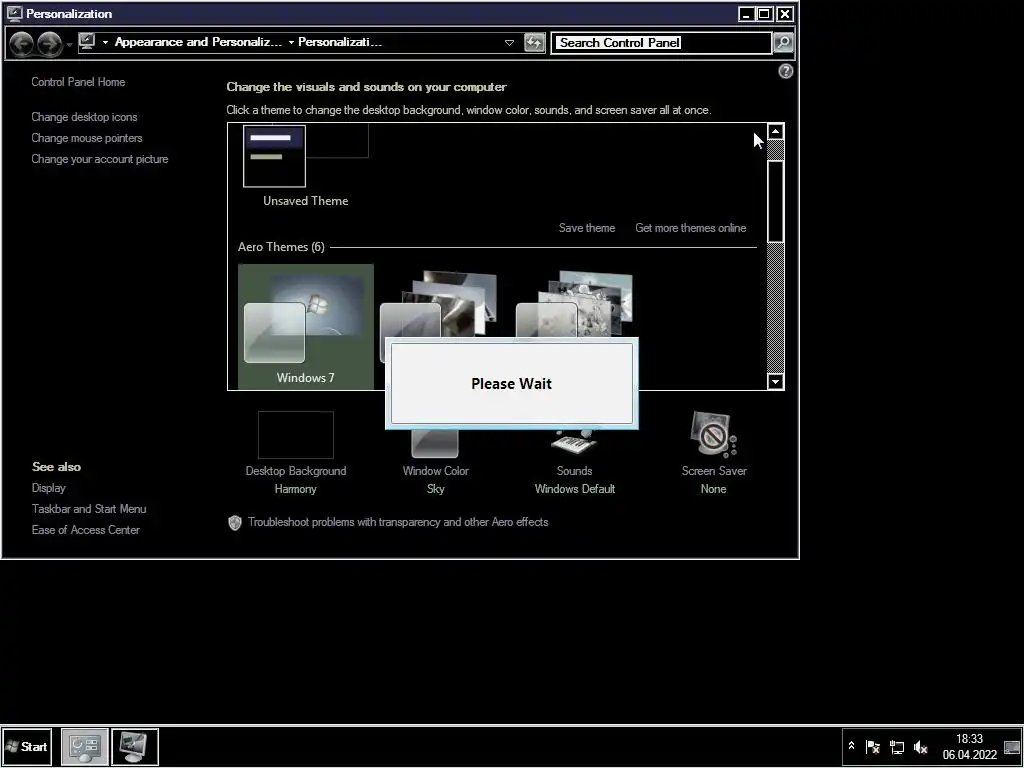This screenshot has width=1024, height=768.
Task: Click the shield icon beside Troubleshoot link
Action: (234, 522)
